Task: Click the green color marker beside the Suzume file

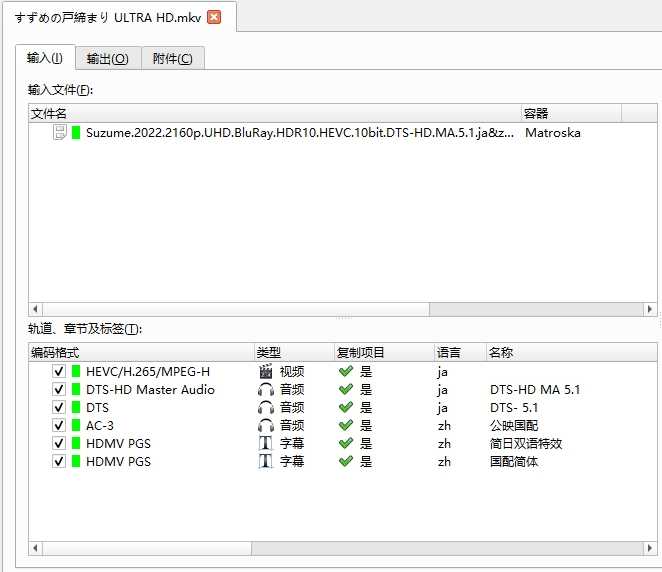Action: [76, 133]
